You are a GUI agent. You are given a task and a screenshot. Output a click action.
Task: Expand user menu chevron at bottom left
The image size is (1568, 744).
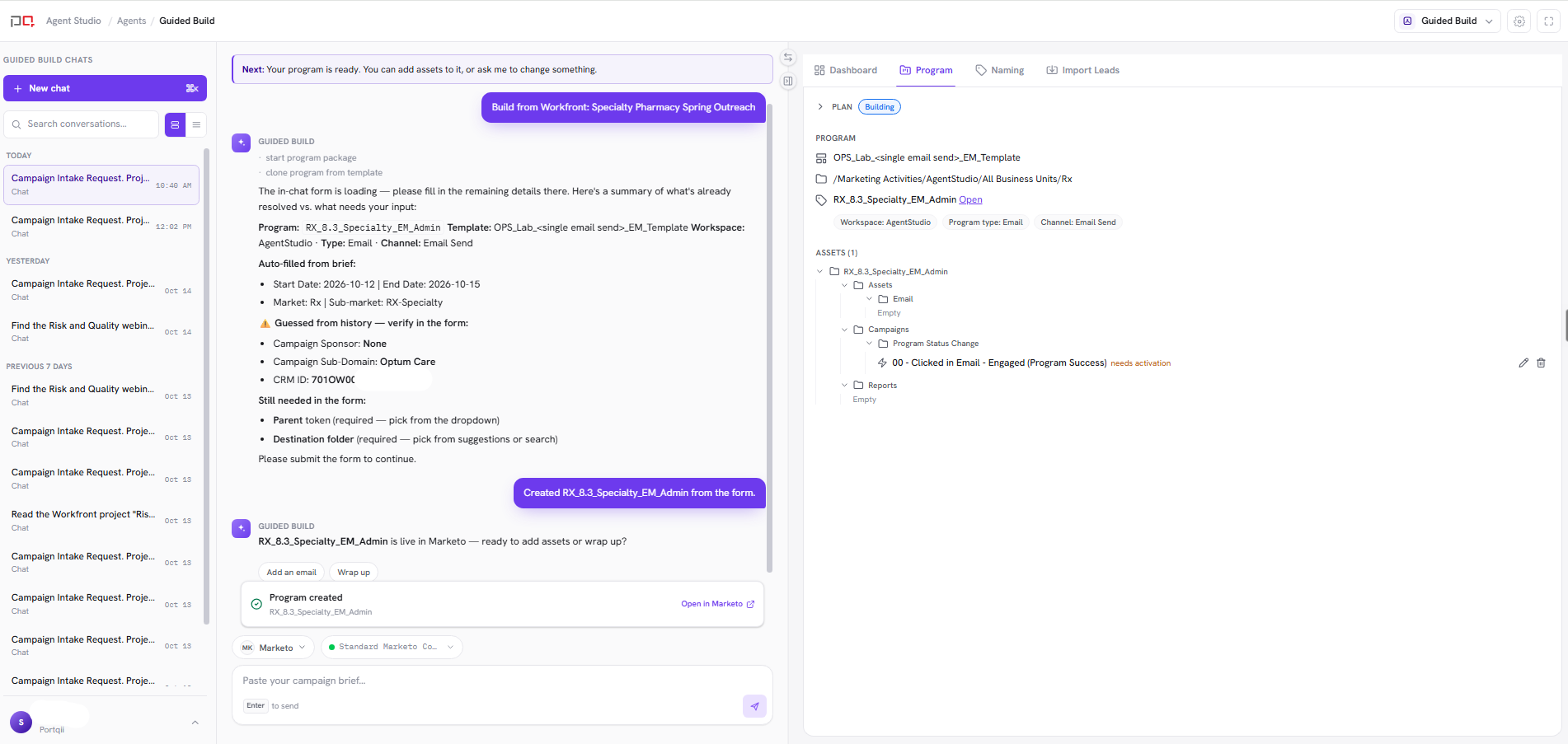click(195, 723)
